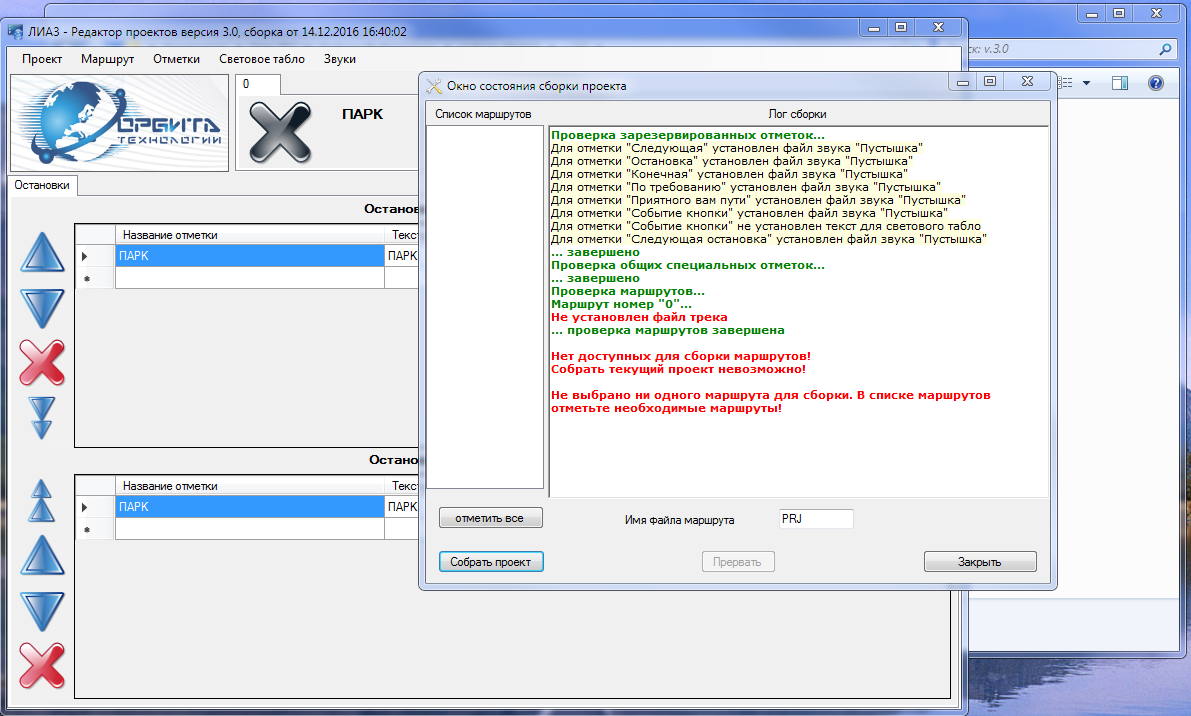1191x716 pixels.
Task: Click the move-down arrow beside the upper stops table
Action: tap(42, 306)
